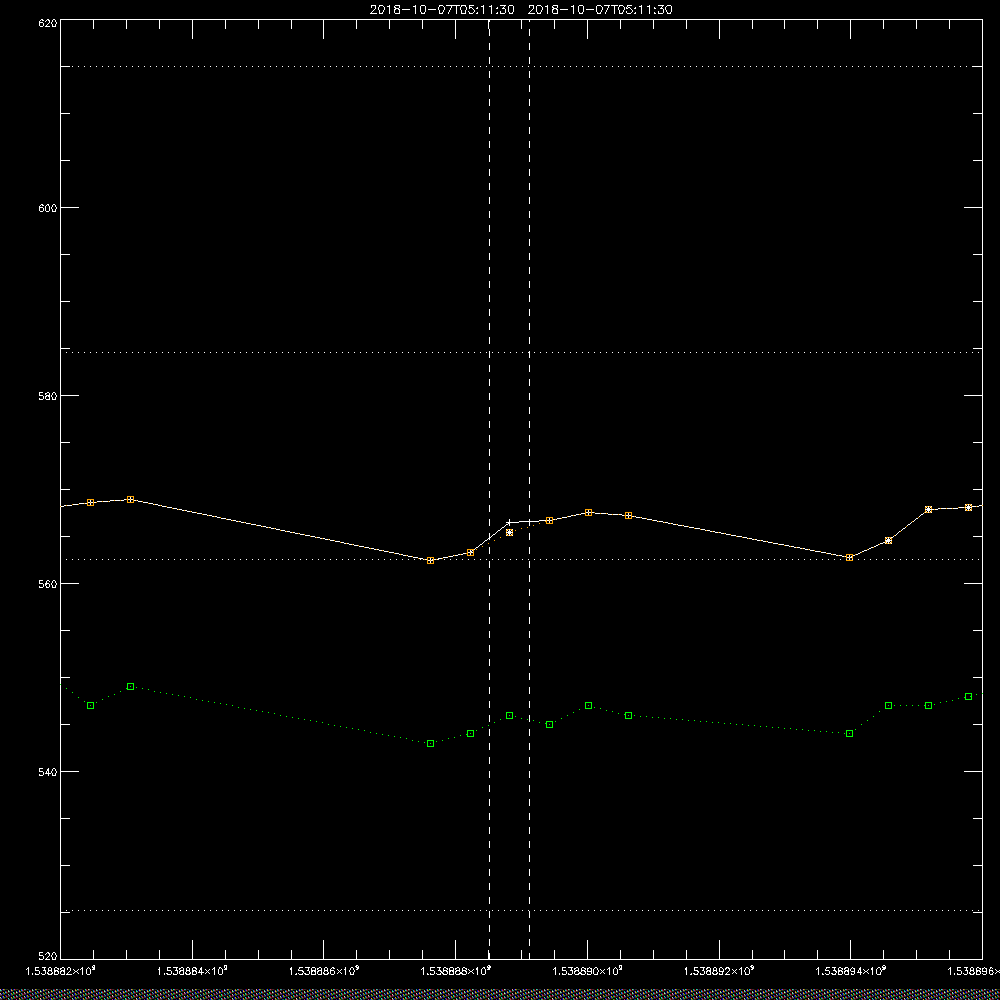The width and height of the screenshot is (1000, 1000).
Task: Click the y-axis label 620
Action: click(48, 22)
